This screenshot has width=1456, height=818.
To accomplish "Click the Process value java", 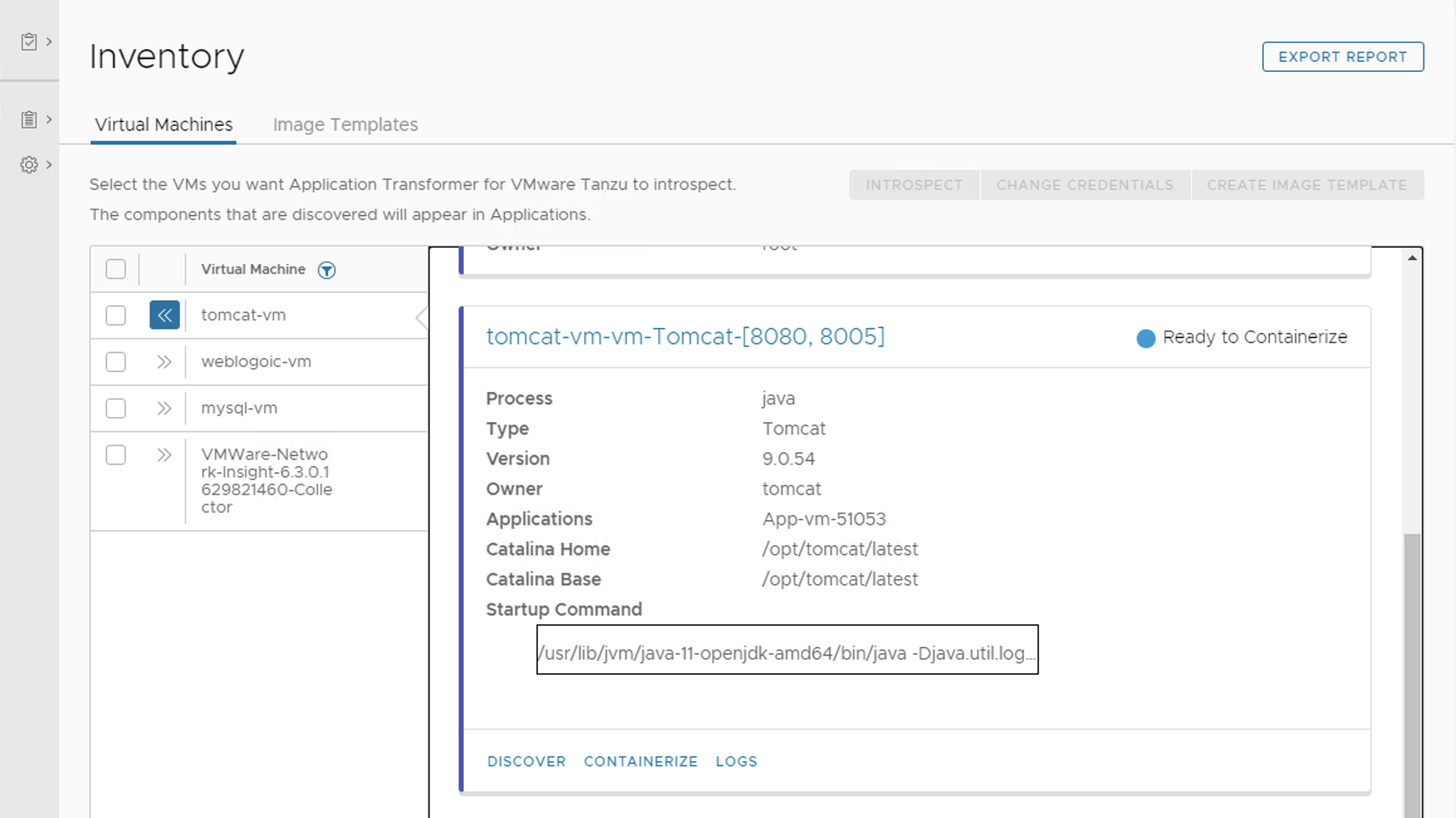I will (778, 398).
